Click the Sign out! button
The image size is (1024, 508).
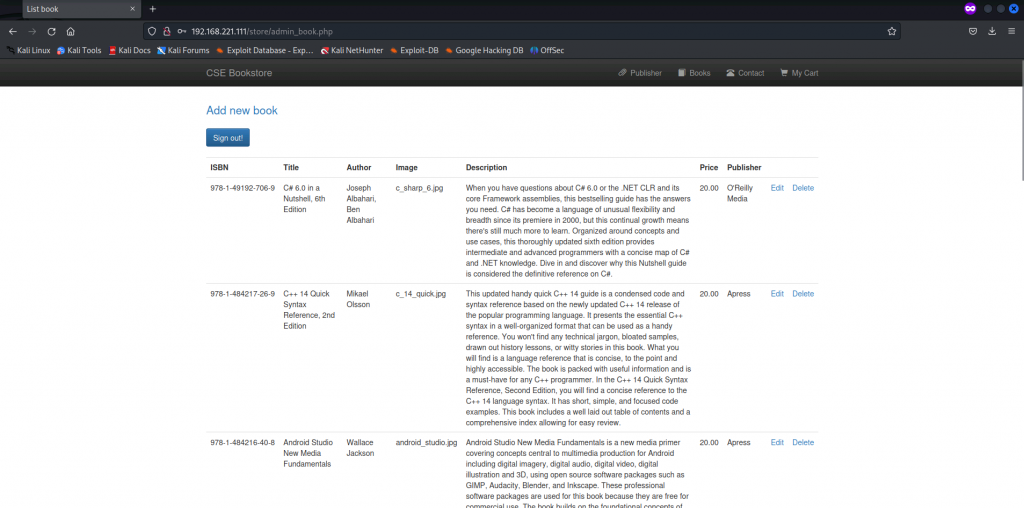click(x=228, y=138)
